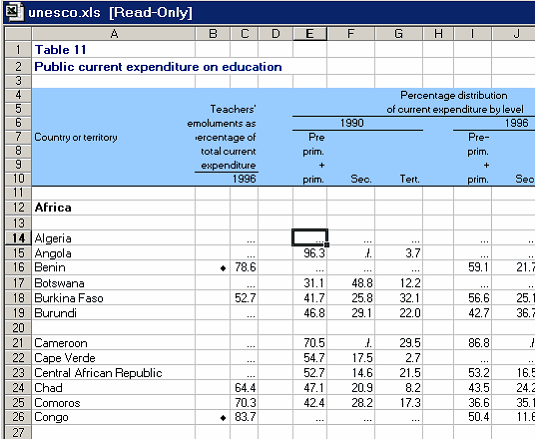Select the Botswana cell

114,283
